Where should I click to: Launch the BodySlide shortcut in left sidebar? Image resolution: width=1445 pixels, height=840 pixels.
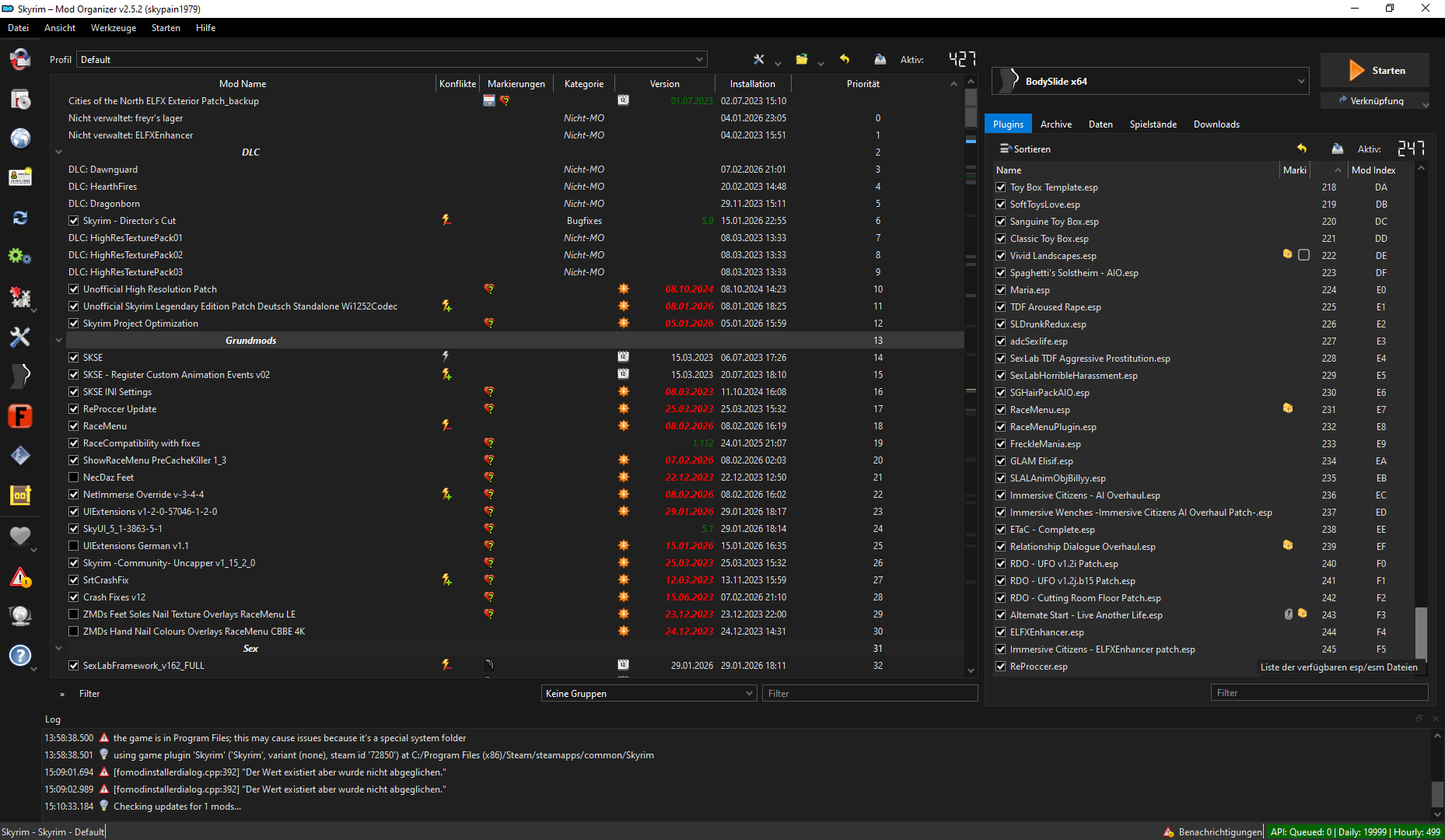tap(20, 376)
